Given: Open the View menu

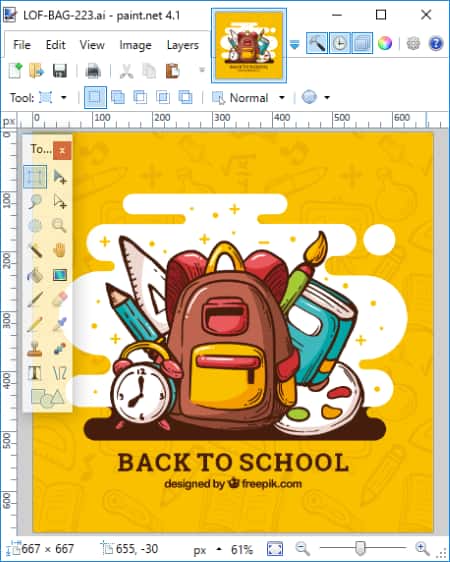Looking at the screenshot, I should click(x=92, y=45).
